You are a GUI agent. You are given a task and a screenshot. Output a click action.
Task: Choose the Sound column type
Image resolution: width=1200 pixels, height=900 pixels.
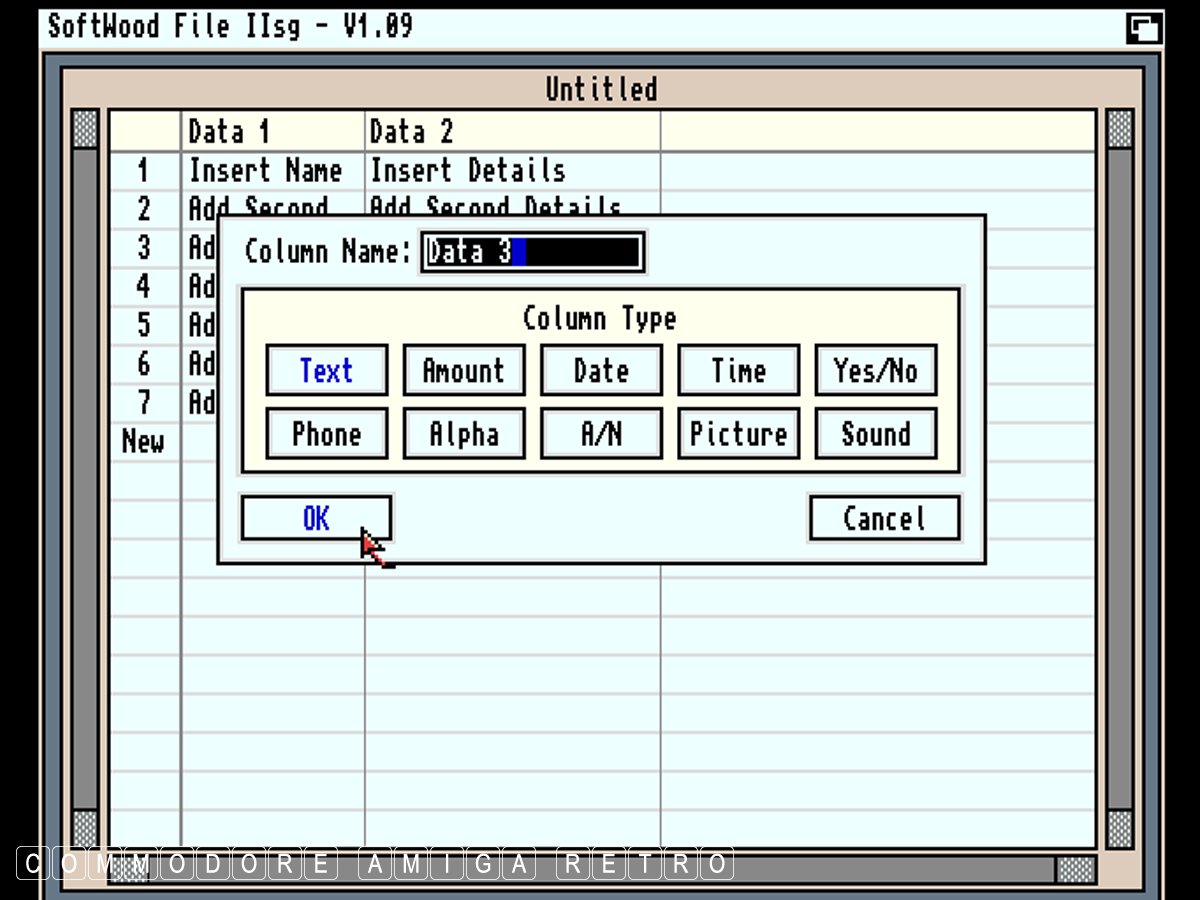pos(875,434)
